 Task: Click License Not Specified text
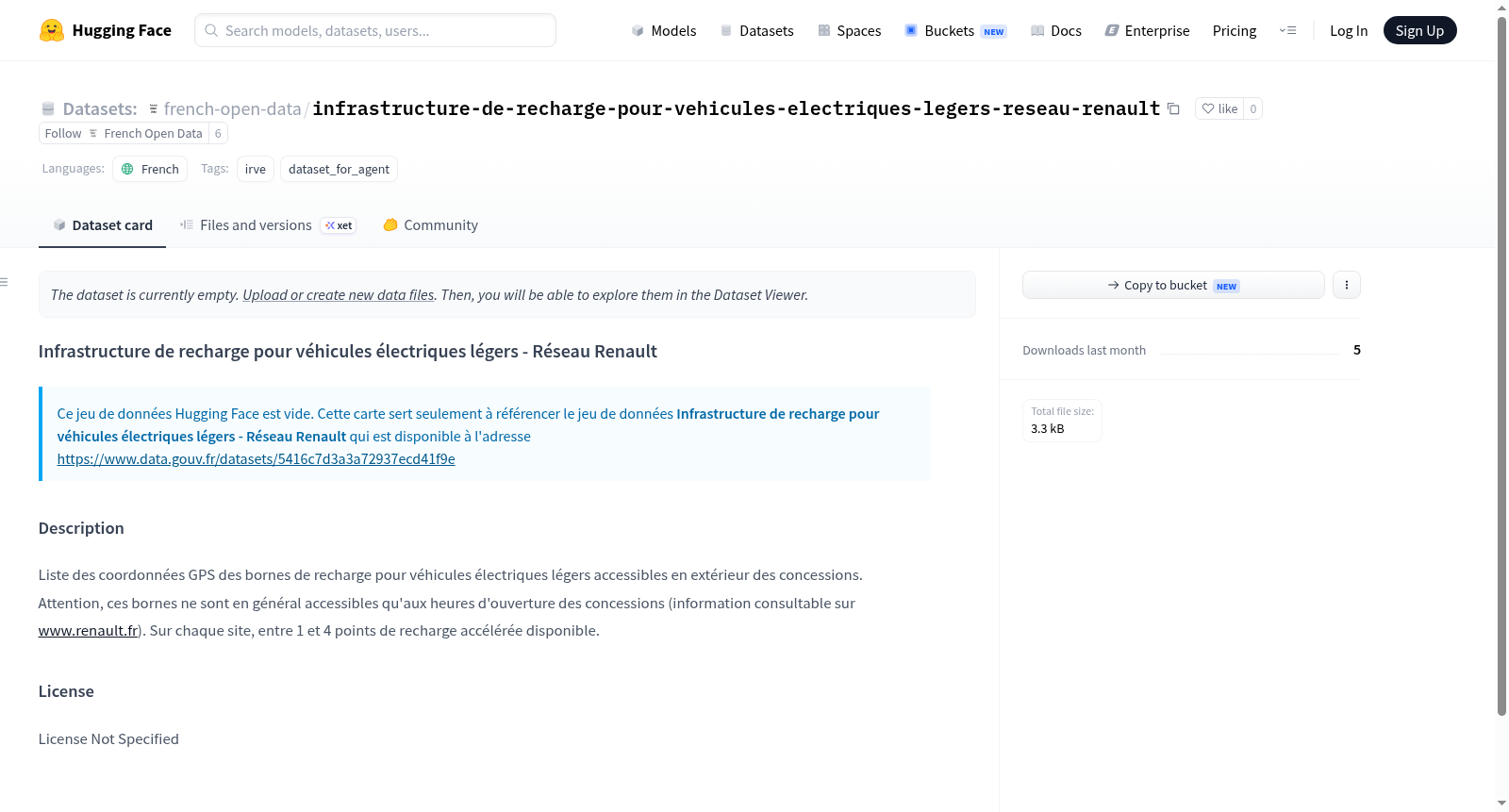pos(108,739)
